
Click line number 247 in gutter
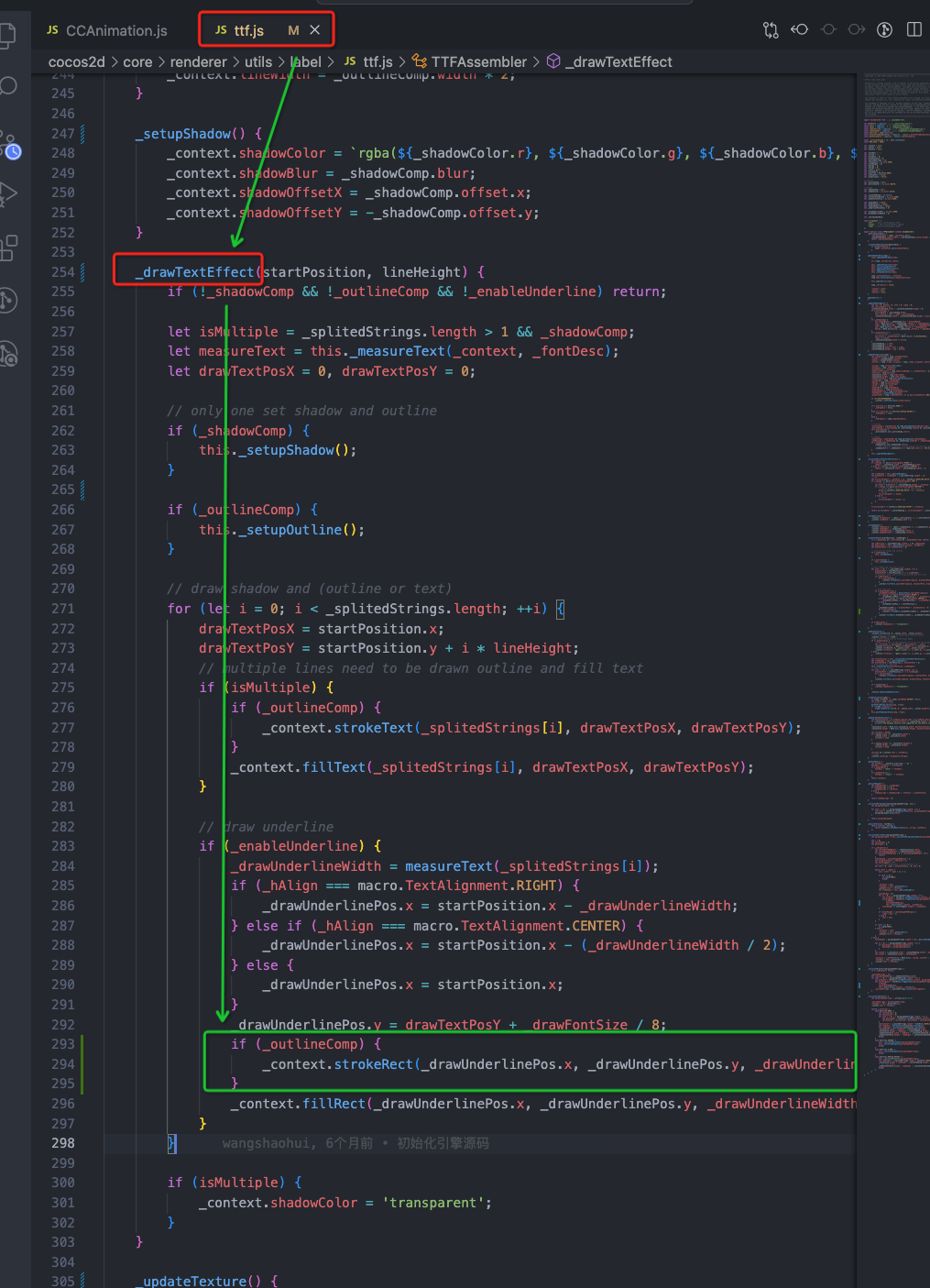(x=63, y=134)
